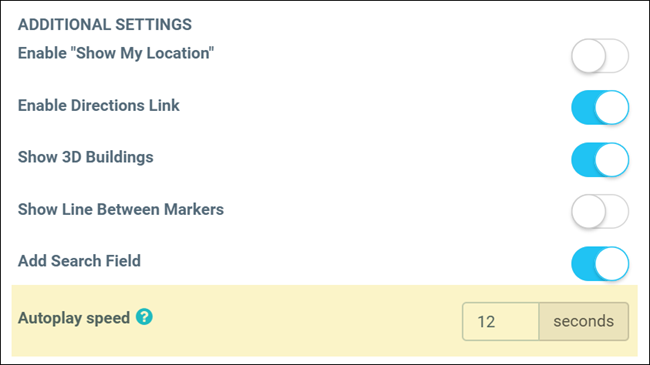Click the white knob of the Directions Link switch
Viewport: 650px width, 365px height.
click(612, 107)
